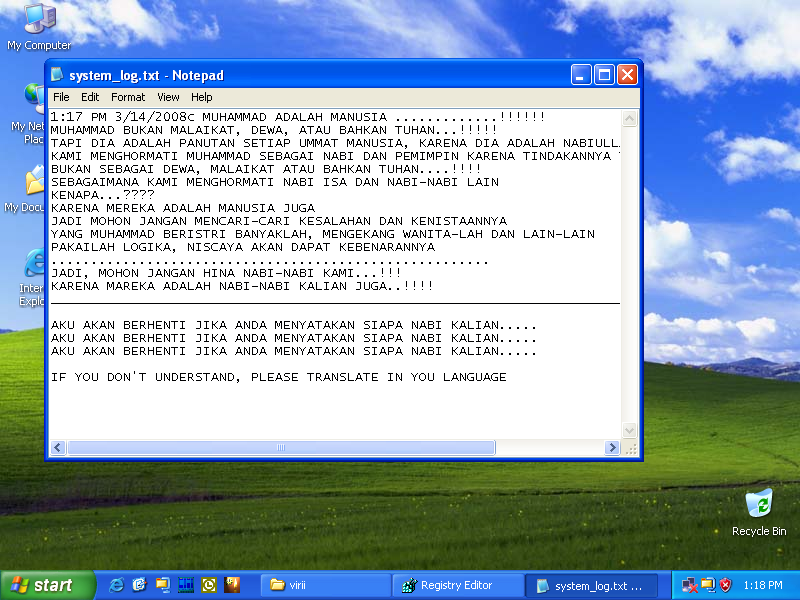Click the Notepad icon in the title bar
This screenshot has height=600, width=800.
(x=57, y=75)
